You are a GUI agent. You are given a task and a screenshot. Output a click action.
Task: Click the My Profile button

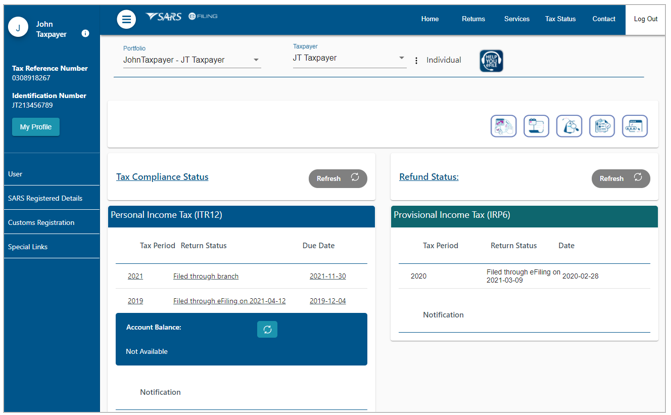pos(36,127)
